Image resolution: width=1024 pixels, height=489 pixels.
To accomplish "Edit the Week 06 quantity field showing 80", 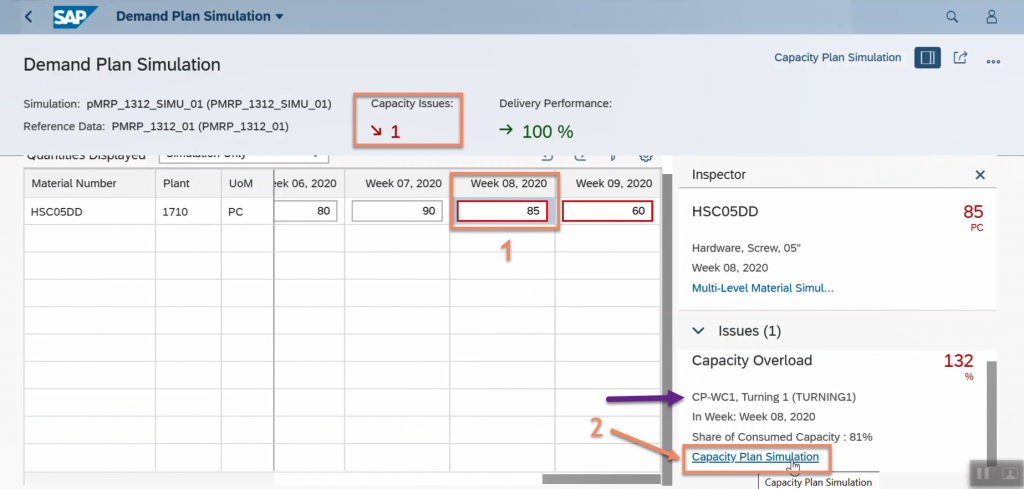I will 305,212.
